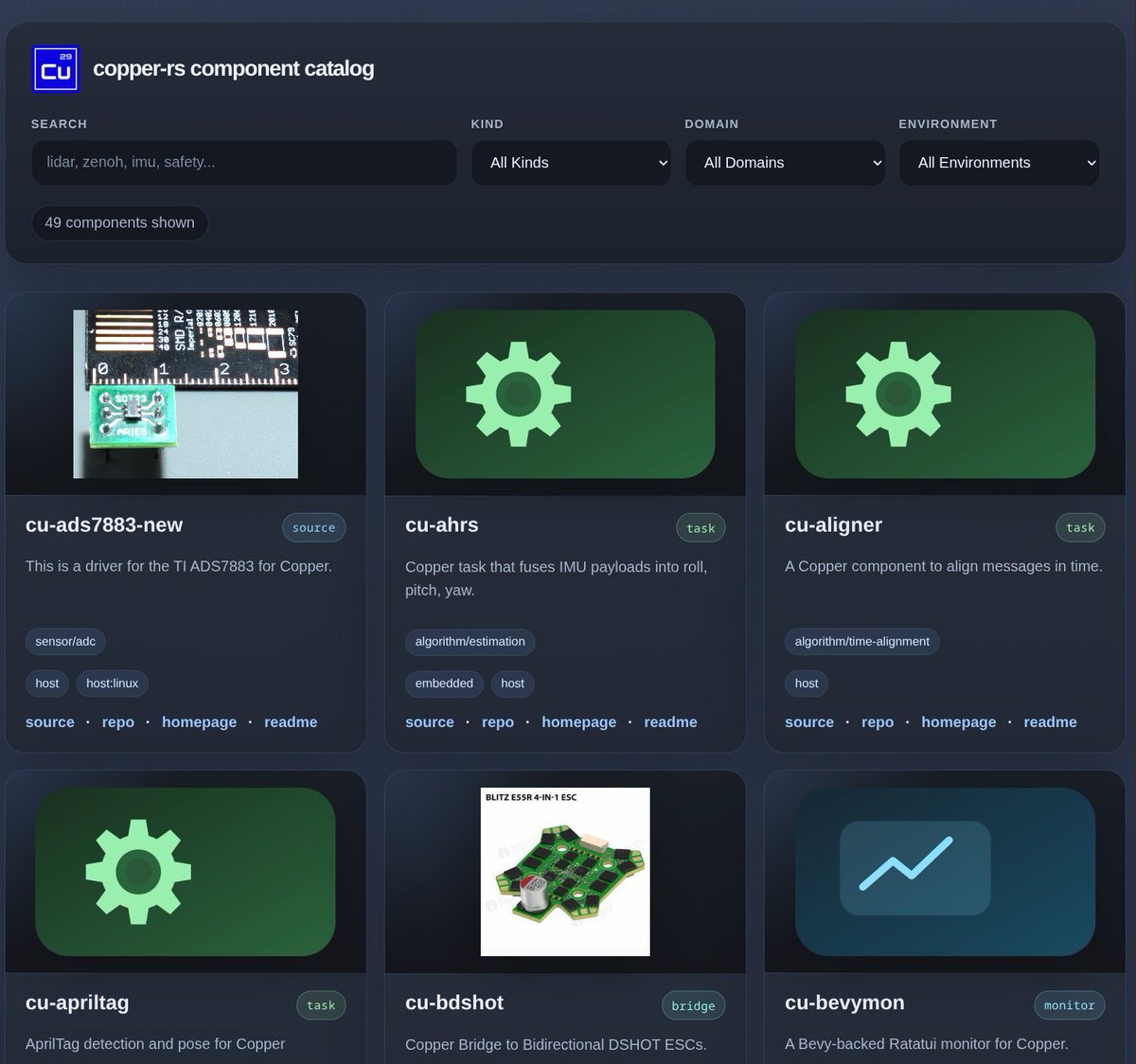Click the host:linux tag

point(113,683)
